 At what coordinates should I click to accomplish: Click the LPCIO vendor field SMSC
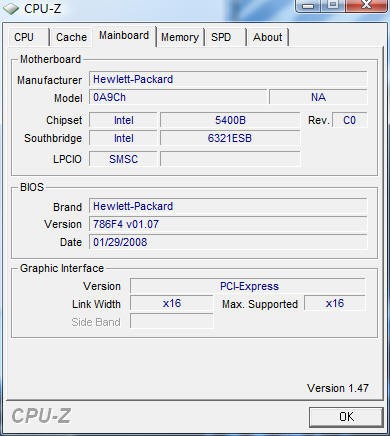pos(123,159)
